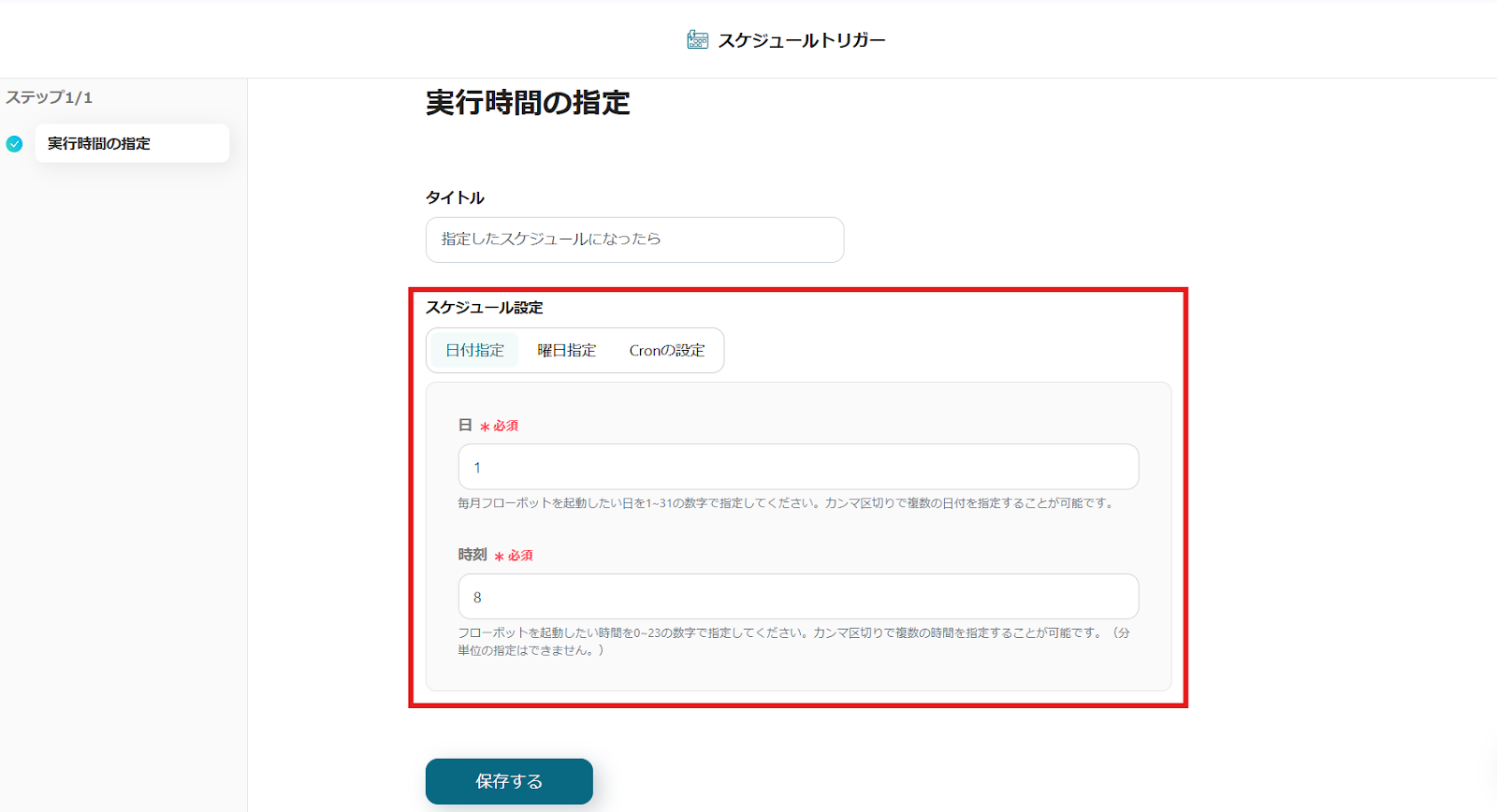Click the 保存する button
Image resolution: width=1497 pixels, height=812 pixels.
click(509, 781)
